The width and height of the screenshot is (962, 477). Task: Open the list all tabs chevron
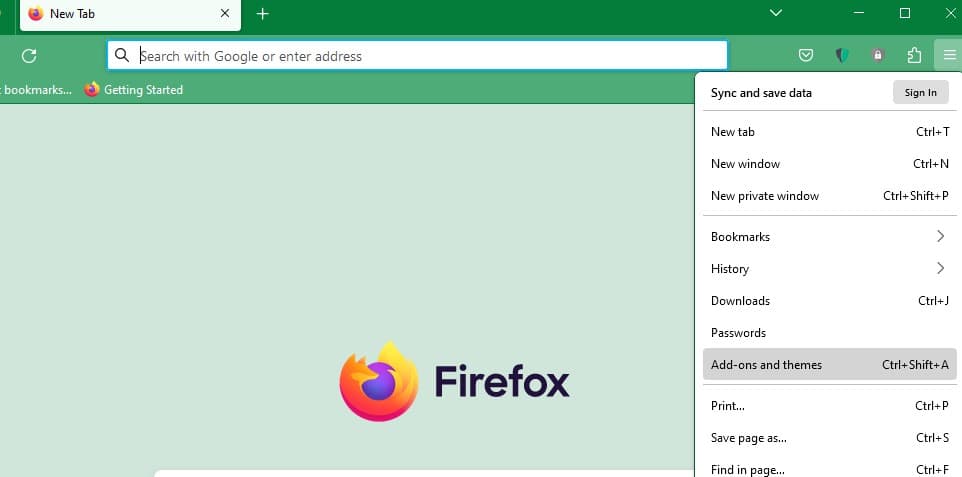[776, 13]
